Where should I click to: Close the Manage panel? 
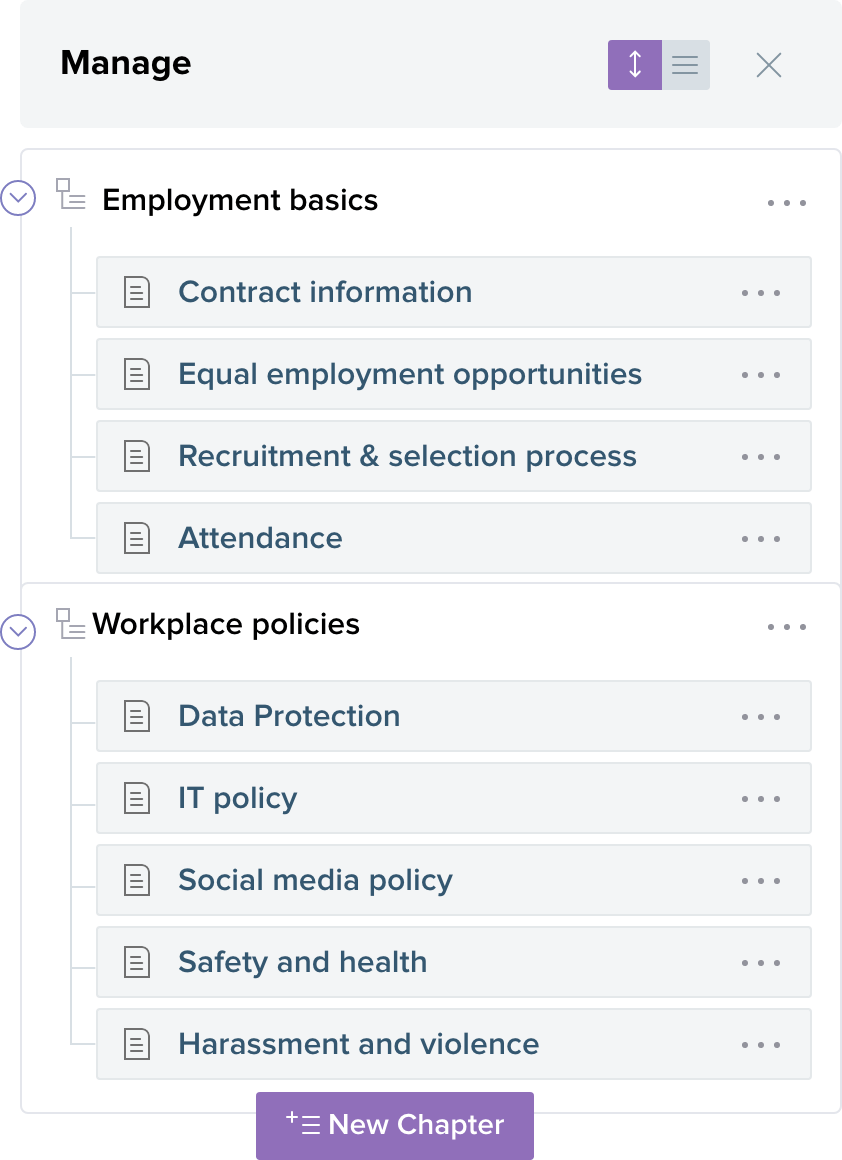(769, 65)
